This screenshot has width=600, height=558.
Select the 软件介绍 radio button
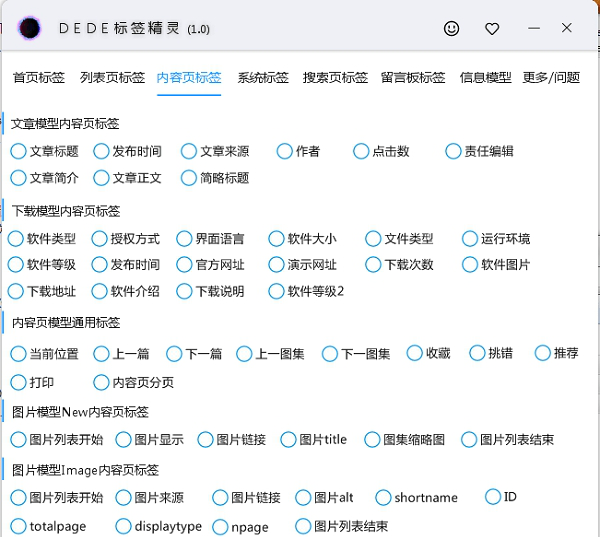(99, 291)
